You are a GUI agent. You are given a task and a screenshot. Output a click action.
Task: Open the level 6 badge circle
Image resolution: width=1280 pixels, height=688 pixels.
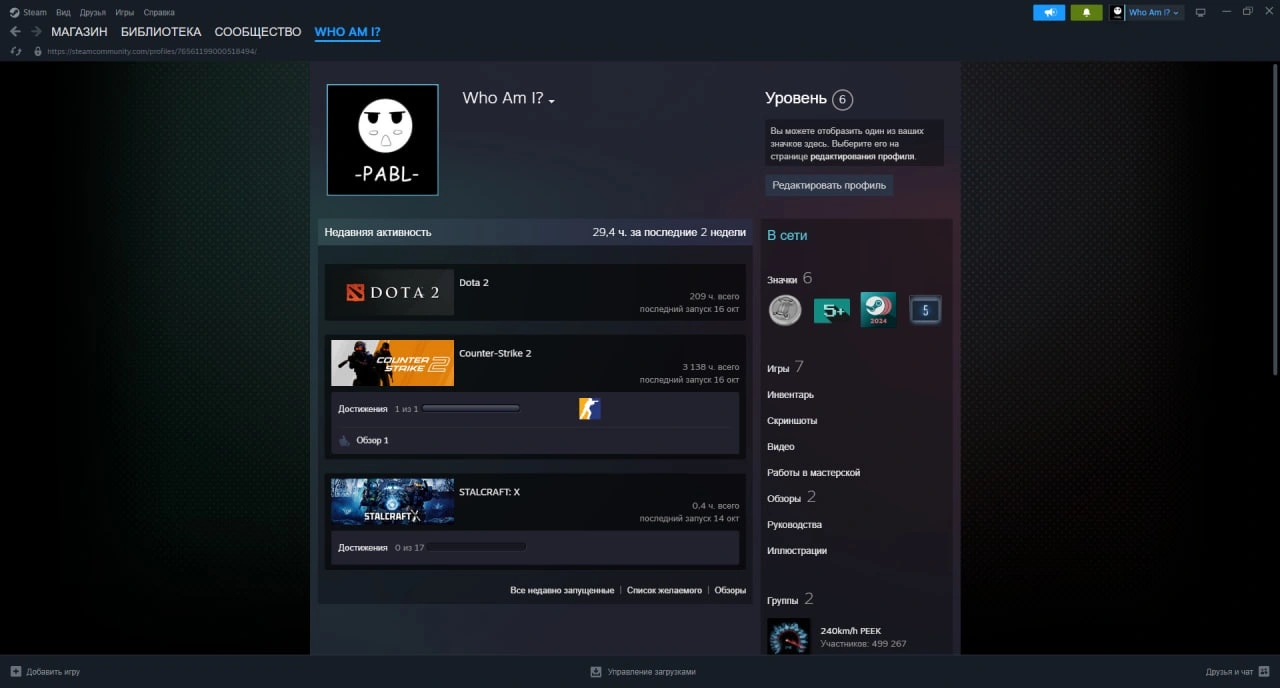[x=842, y=99]
